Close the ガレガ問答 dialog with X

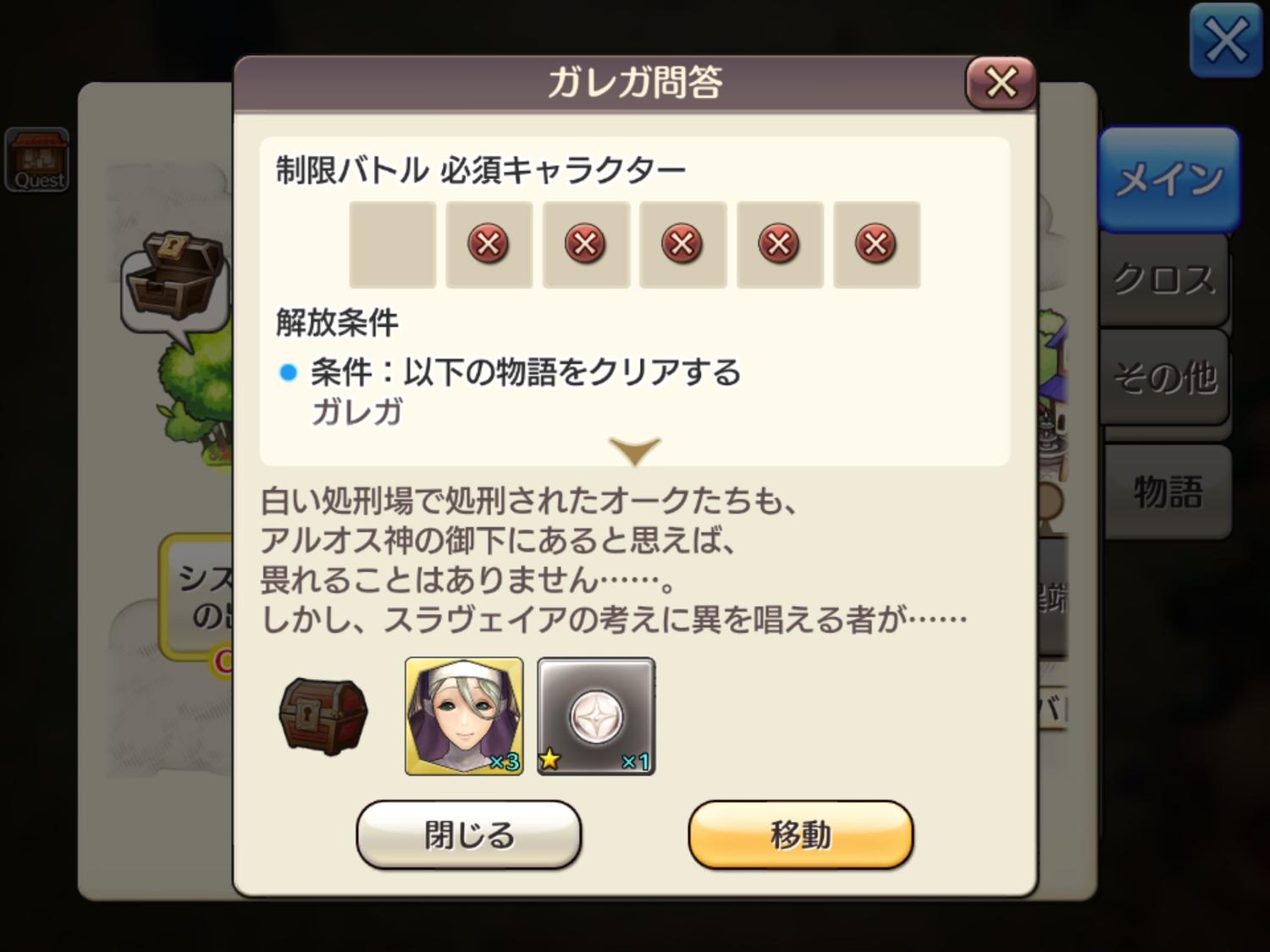(1002, 83)
